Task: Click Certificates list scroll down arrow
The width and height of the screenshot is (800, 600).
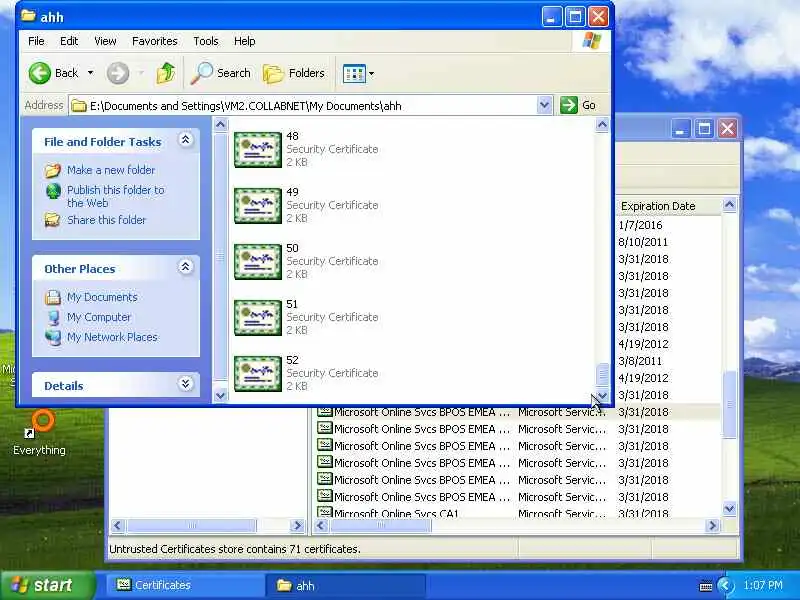Action: click(730, 509)
